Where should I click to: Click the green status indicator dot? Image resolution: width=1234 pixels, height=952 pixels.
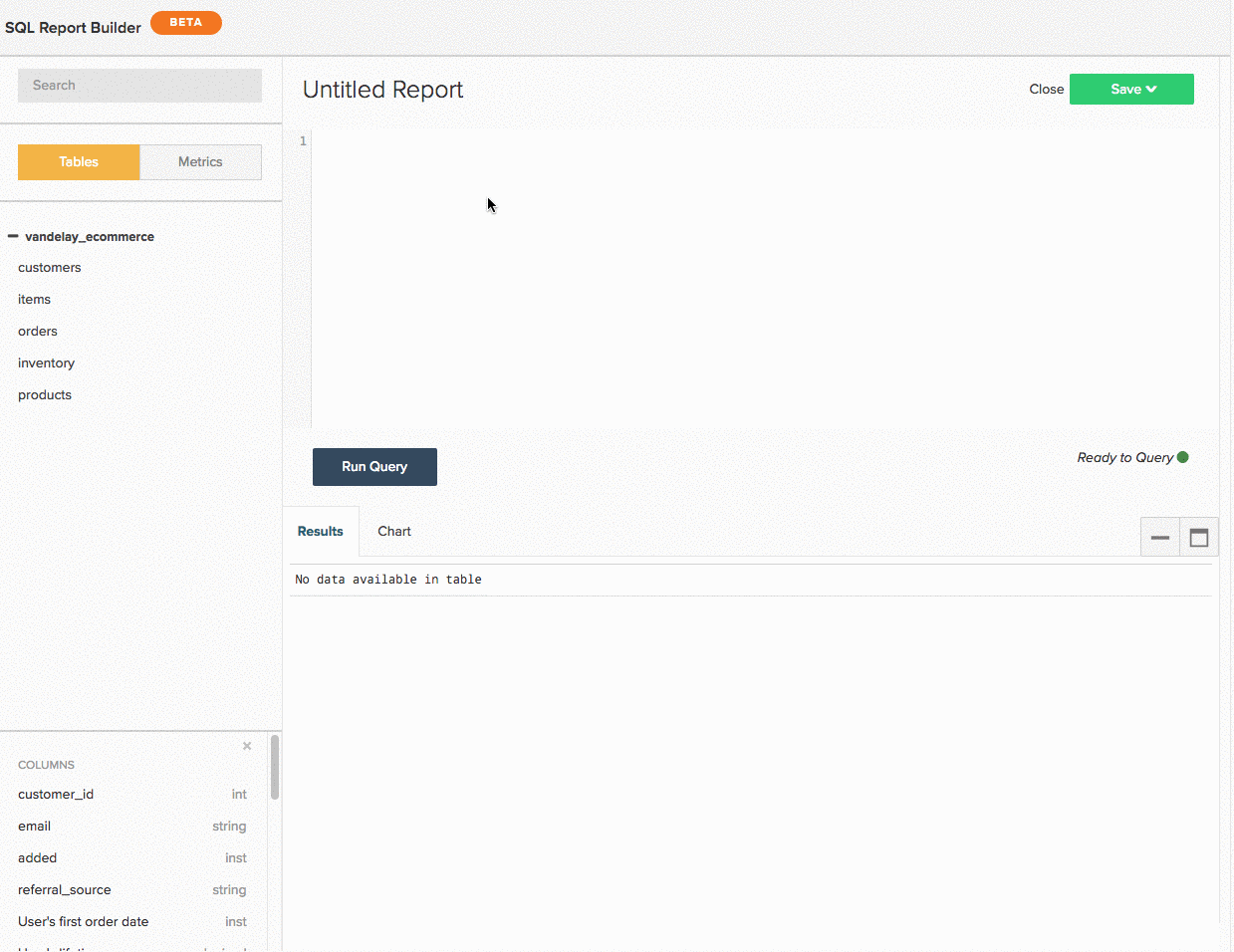(x=1183, y=457)
